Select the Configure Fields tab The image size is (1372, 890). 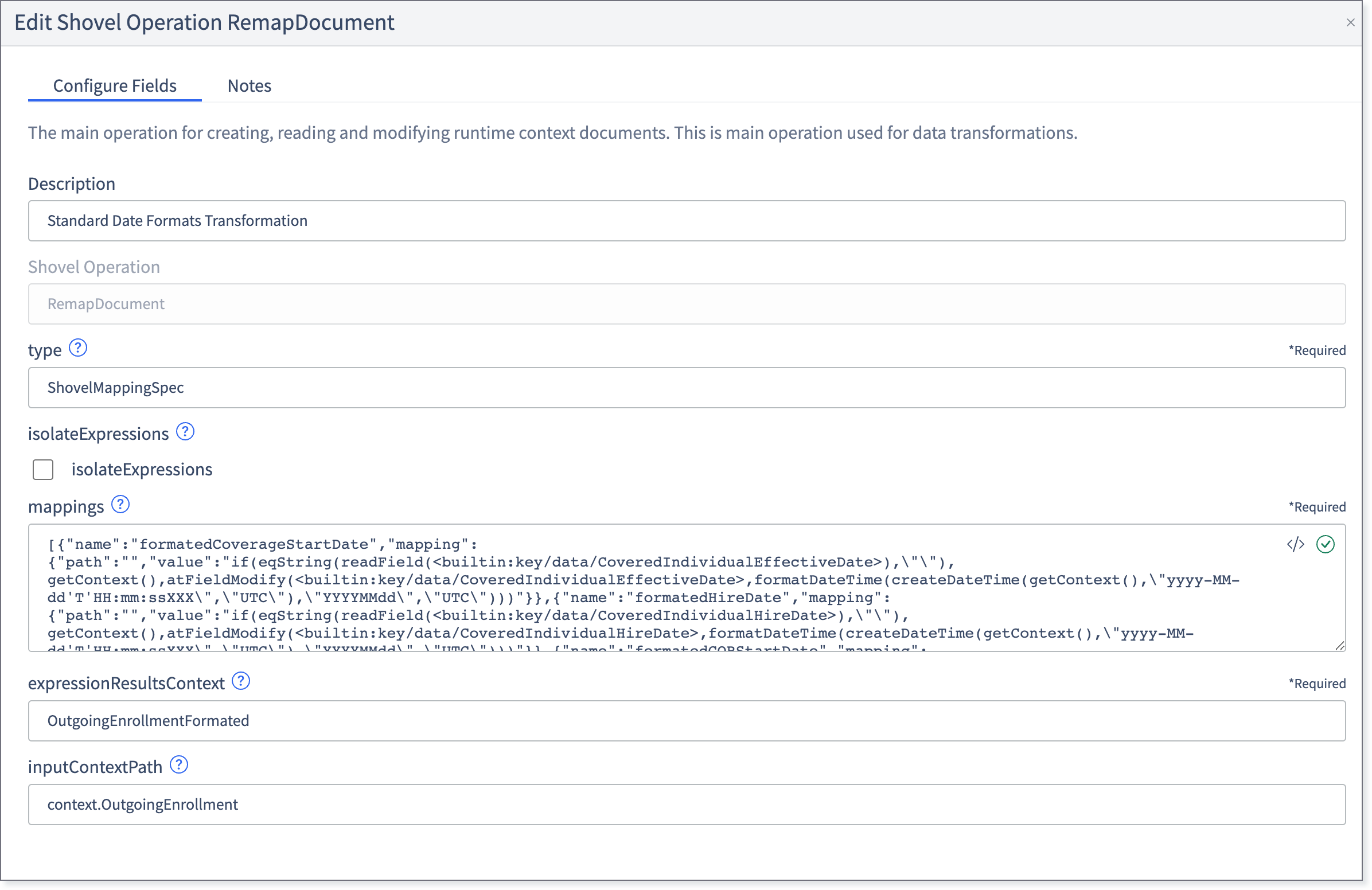pyautogui.click(x=115, y=85)
